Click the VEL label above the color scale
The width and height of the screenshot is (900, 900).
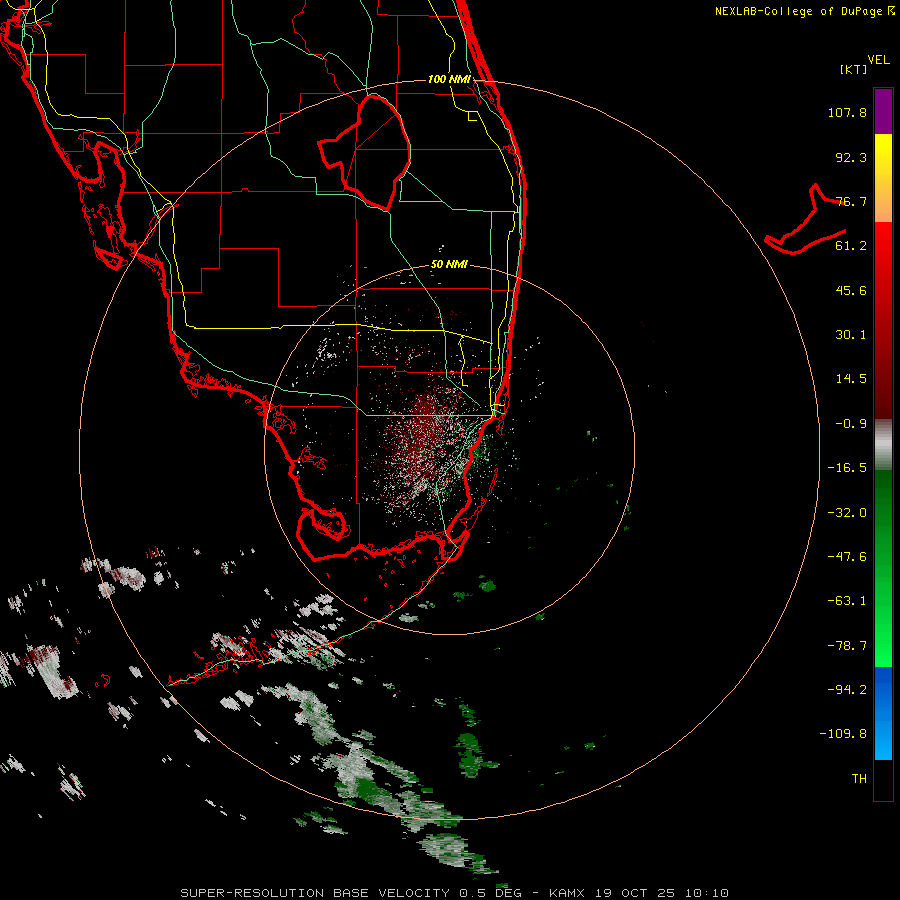tap(879, 60)
